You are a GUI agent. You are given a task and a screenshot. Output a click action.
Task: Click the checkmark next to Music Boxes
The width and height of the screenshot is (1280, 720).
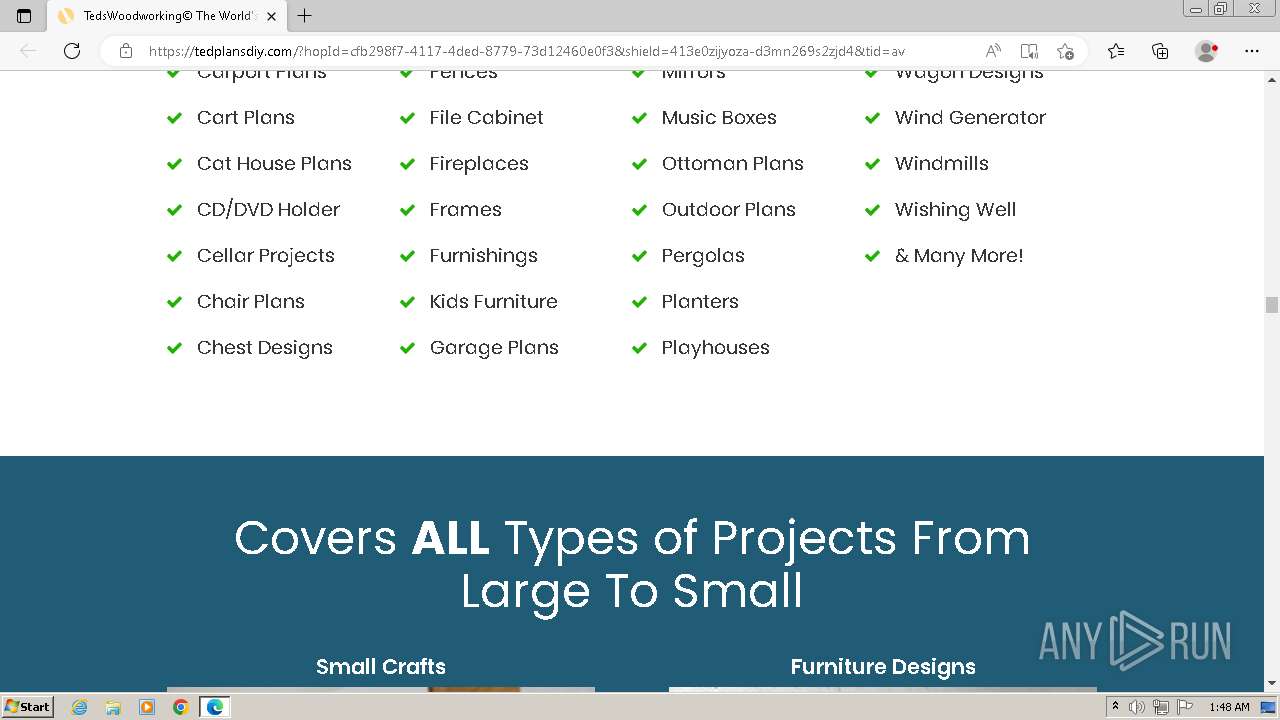pos(639,118)
